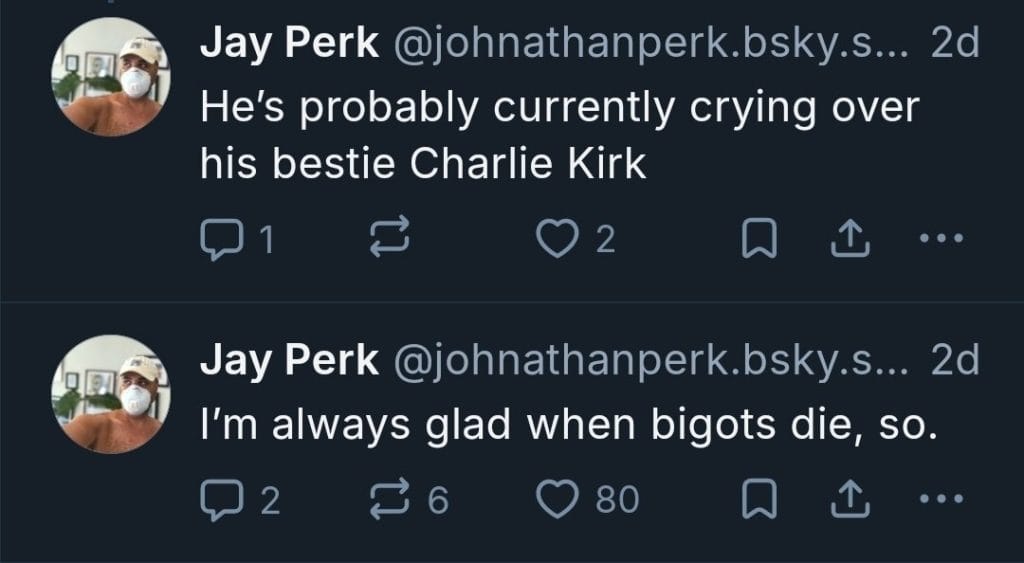This screenshot has height=563, width=1024.
Task: Open Jay Perk's name on first post
Action: (x=287, y=45)
